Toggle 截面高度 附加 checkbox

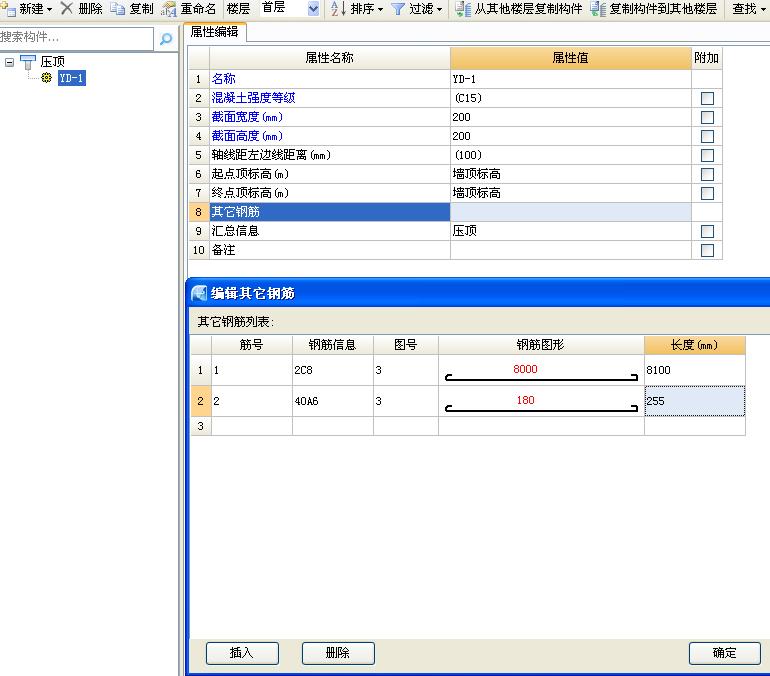click(707, 136)
